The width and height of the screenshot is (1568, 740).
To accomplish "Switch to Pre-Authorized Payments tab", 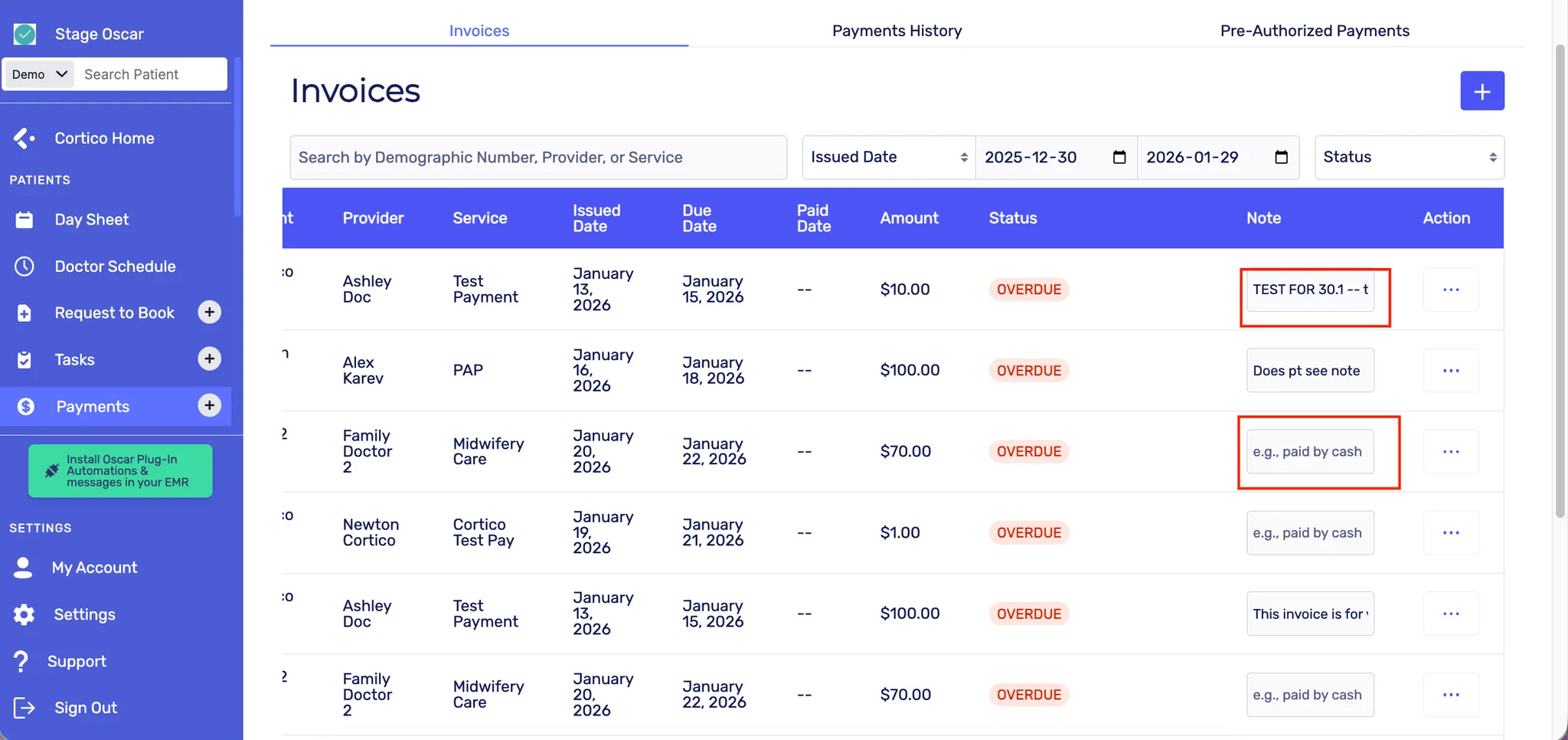I will pos(1314,31).
